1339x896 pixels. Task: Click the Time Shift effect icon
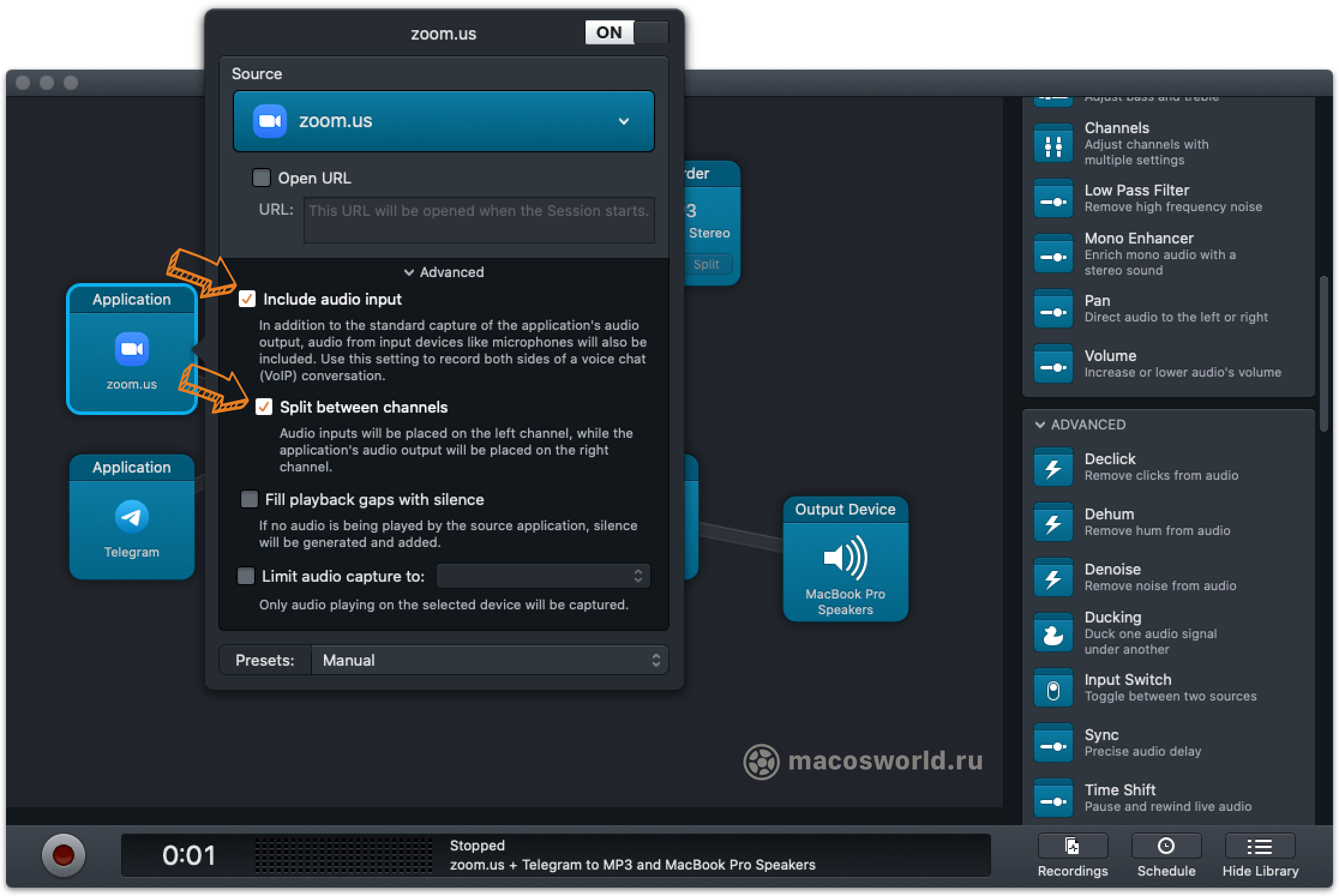(1053, 798)
